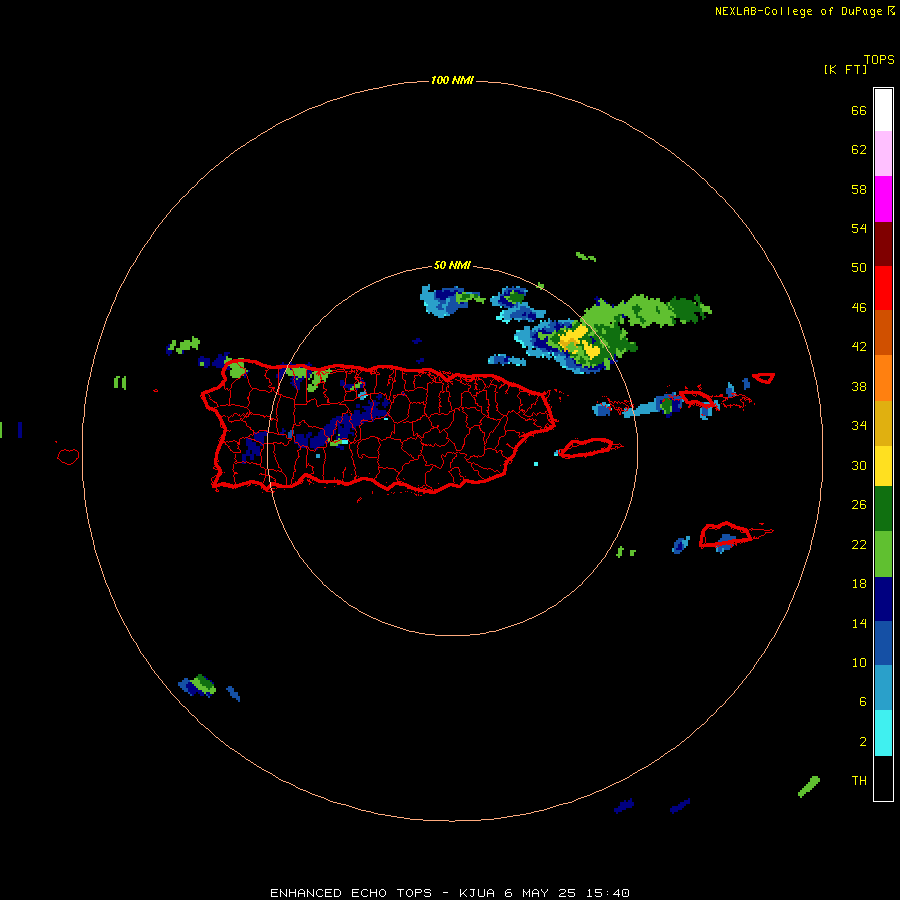This screenshot has height=900, width=900.
Task: Click the black TH threshold swatch
Action: tap(883, 778)
